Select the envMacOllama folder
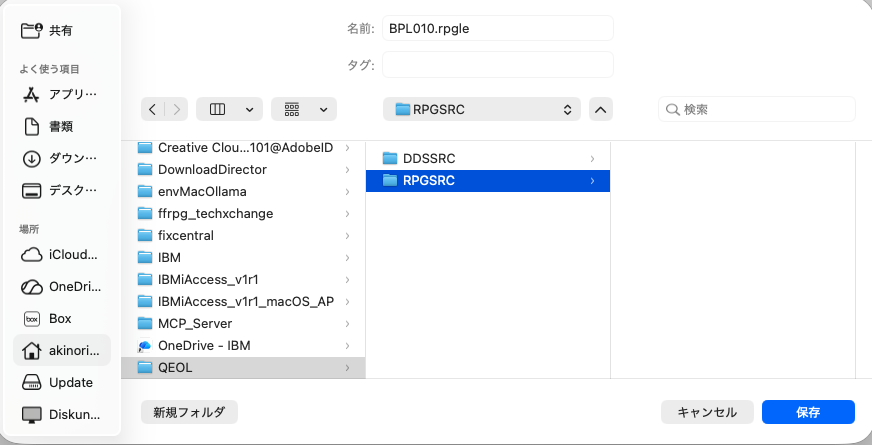Image resolution: width=872 pixels, height=445 pixels. (243, 191)
